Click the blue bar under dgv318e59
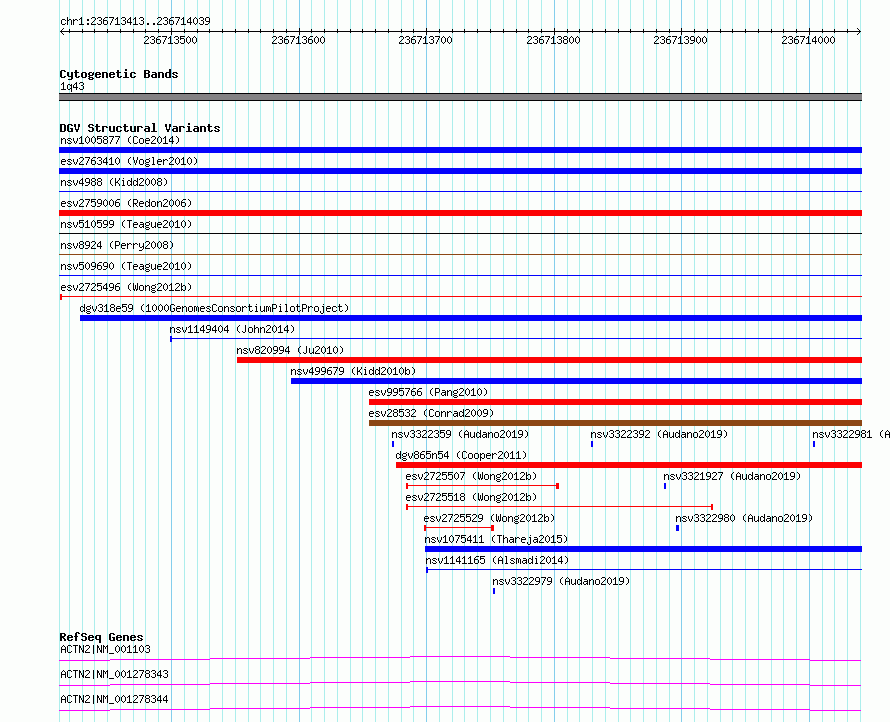The width and height of the screenshot is (890, 722). coord(471,318)
